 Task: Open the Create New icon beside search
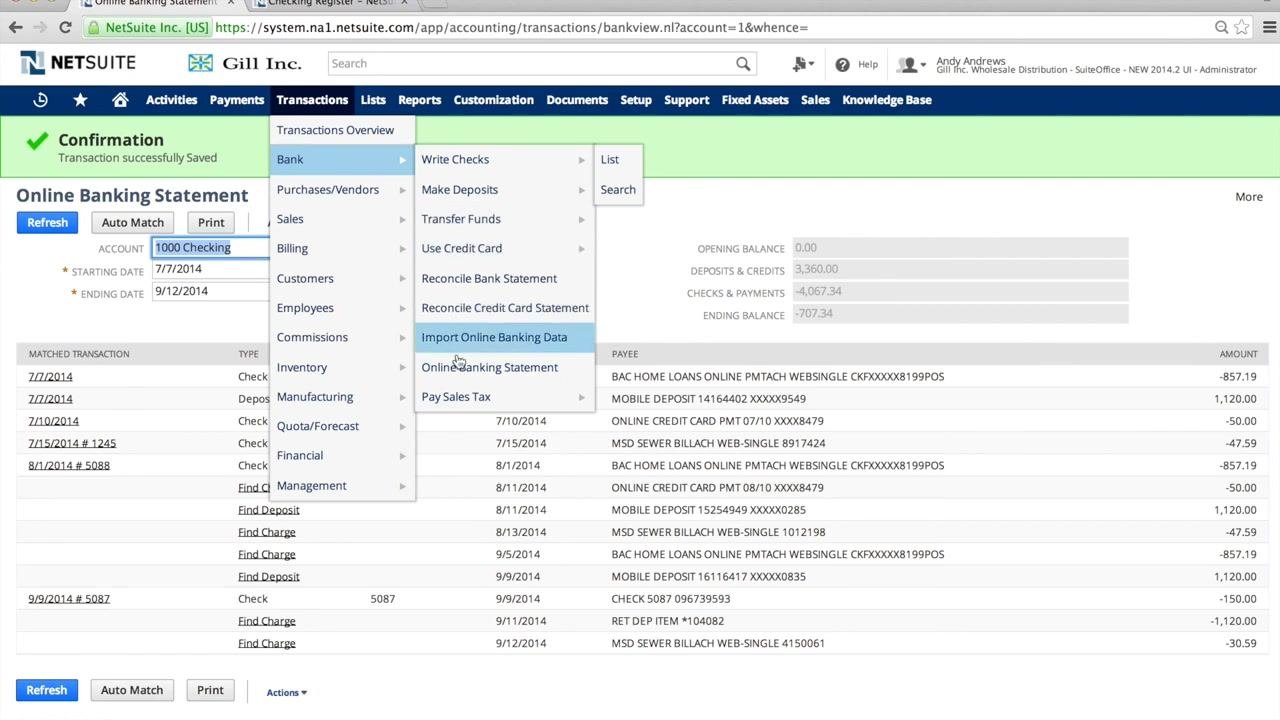coord(802,64)
